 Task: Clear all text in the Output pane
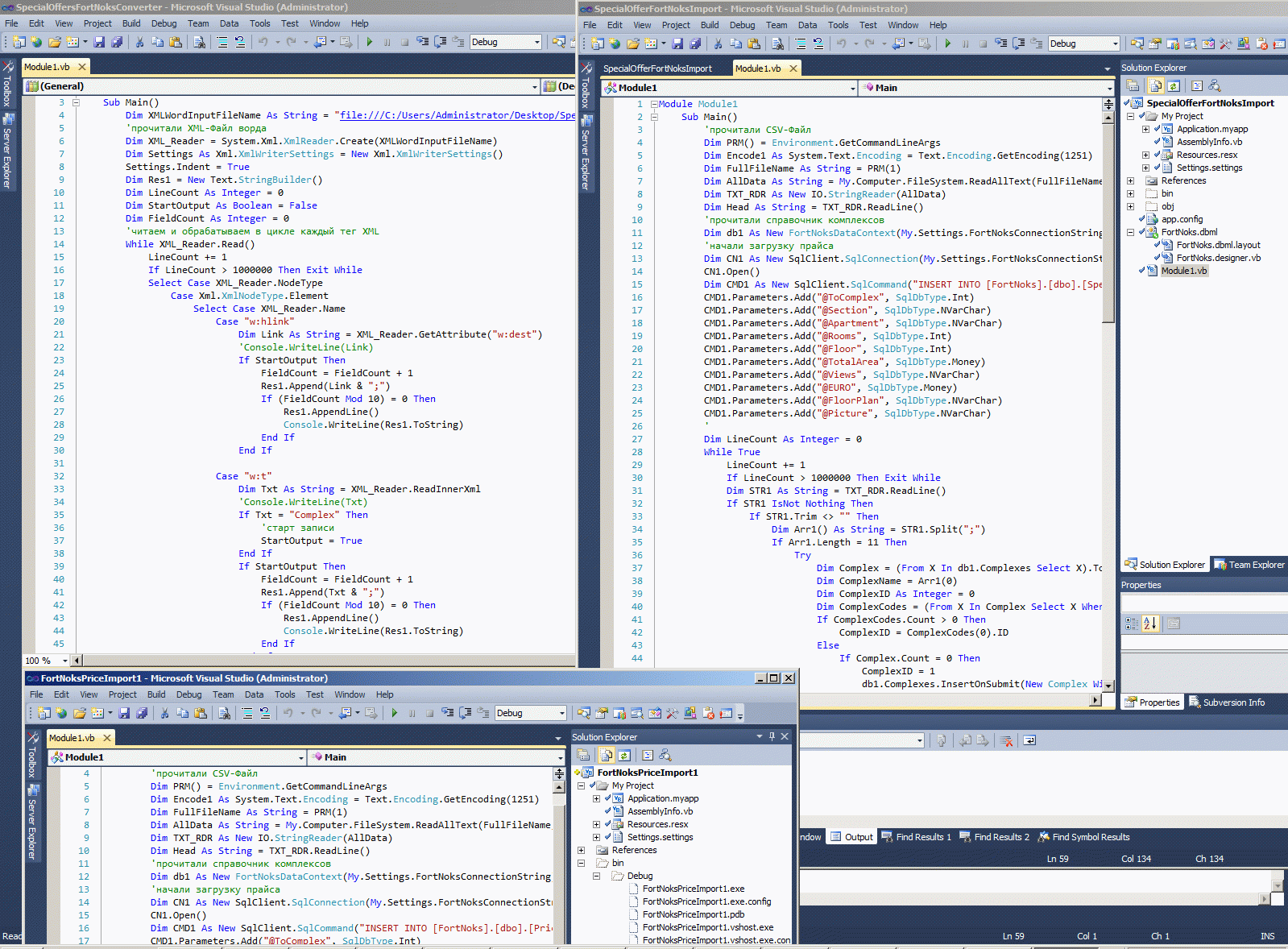coord(1007,740)
